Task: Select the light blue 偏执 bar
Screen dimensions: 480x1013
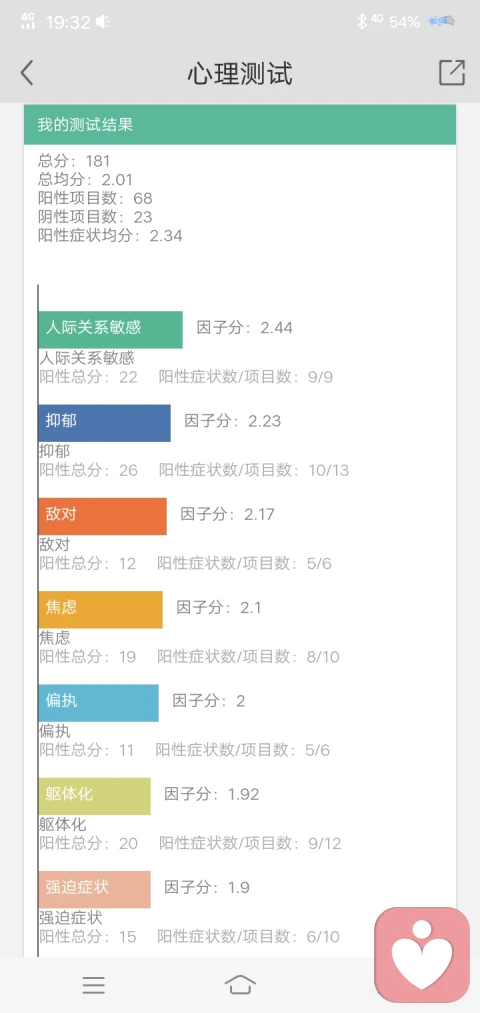Action: coord(99,703)
